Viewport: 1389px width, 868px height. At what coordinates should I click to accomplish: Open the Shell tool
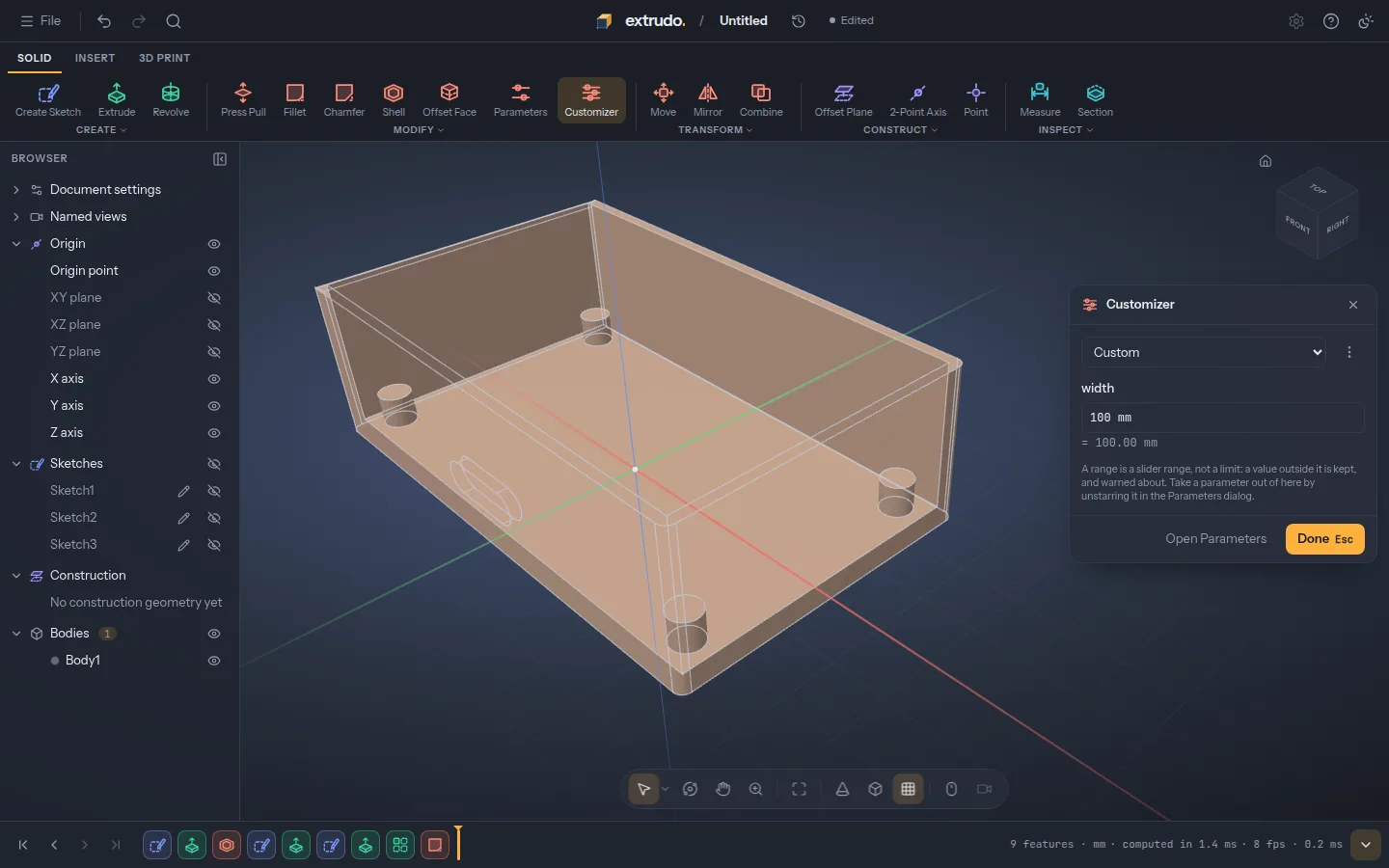tap(394, 100)
